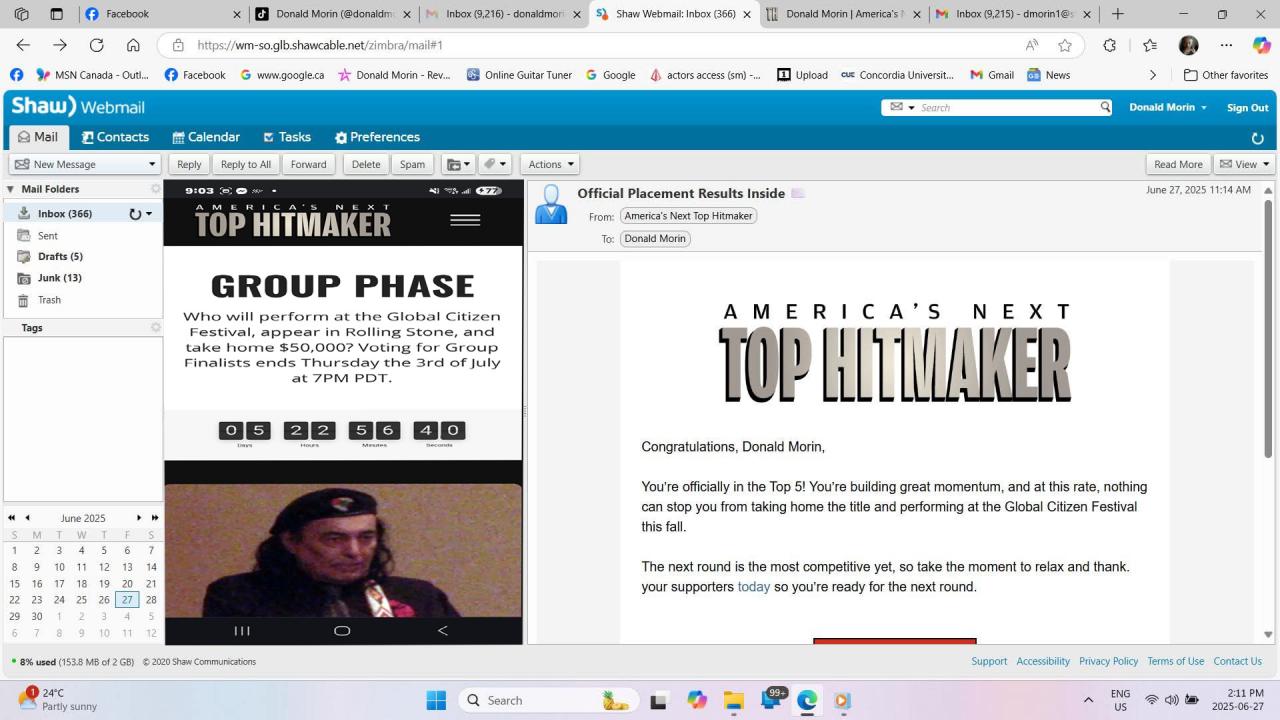Open the Accessibility footer link
The width and height of the screenshot is (1280, 720).
coord(1043,661)
